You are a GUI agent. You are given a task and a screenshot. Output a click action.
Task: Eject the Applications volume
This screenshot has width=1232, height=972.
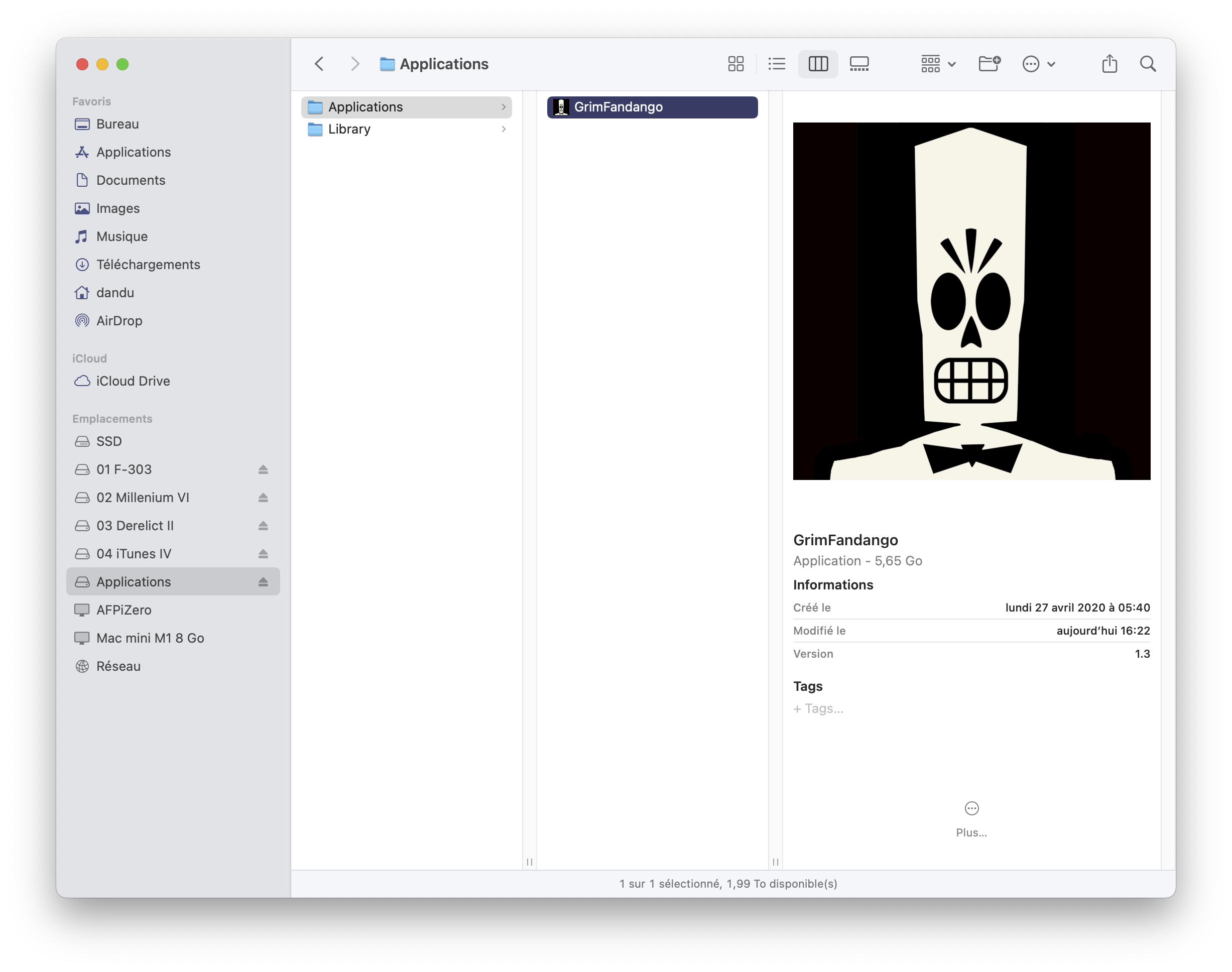coord(263,581)
